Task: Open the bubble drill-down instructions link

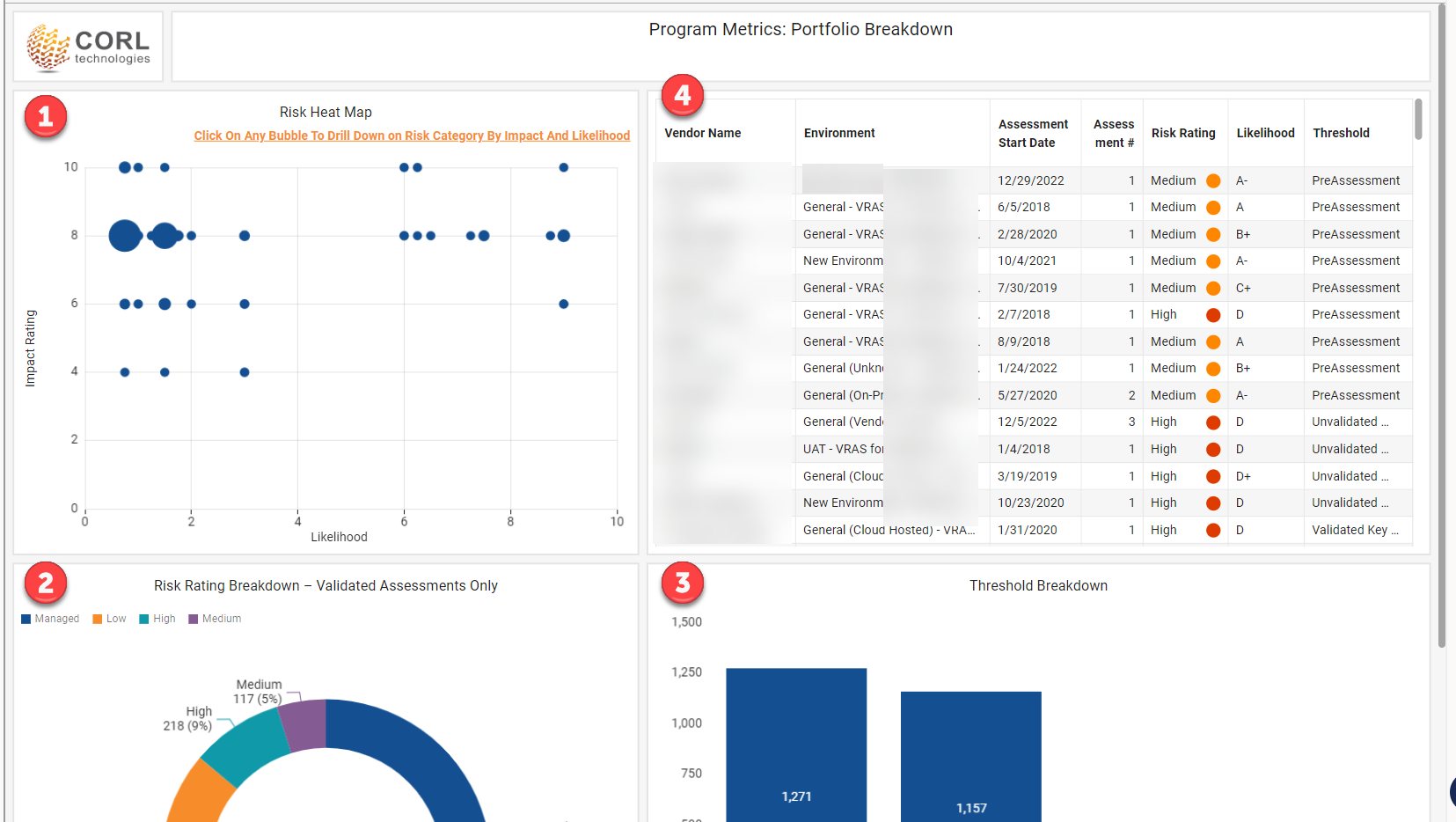Action: pyautogui.click(x=412, y=136)
